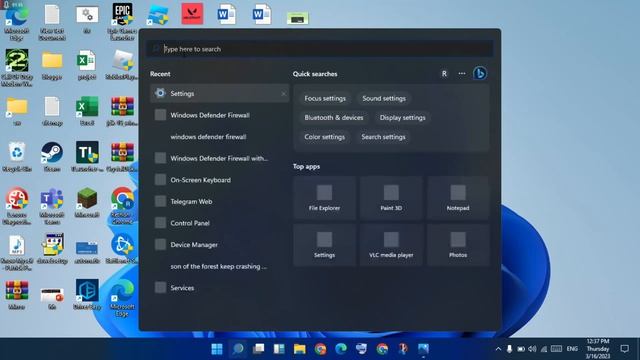This screenshot has height=360, width=640.
Task: Choose the Sound settings quick search
Action: (384, 98)
